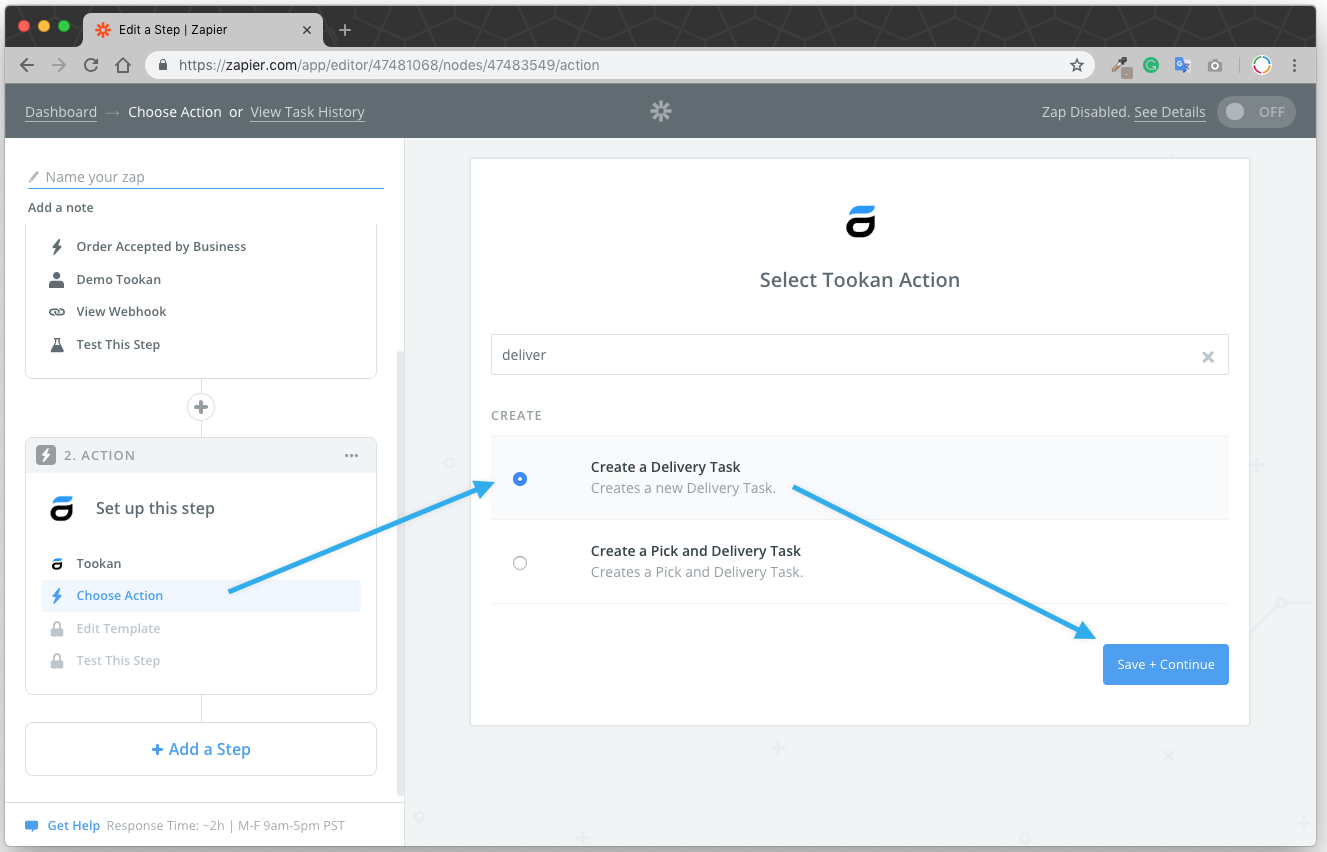
Task: Click the Tookan logo above Select Tookan Action
Action: click(860, 222)
